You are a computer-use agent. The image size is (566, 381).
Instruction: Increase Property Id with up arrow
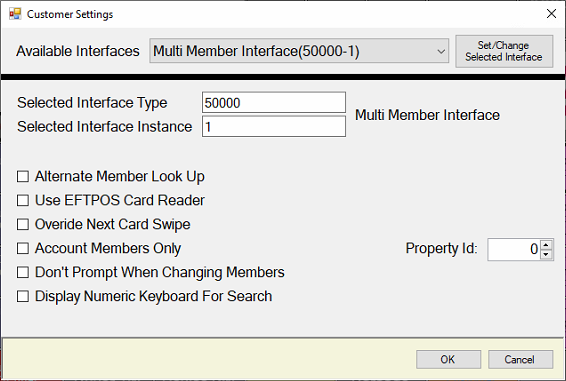pyautogui.click(x=546, y=244)
